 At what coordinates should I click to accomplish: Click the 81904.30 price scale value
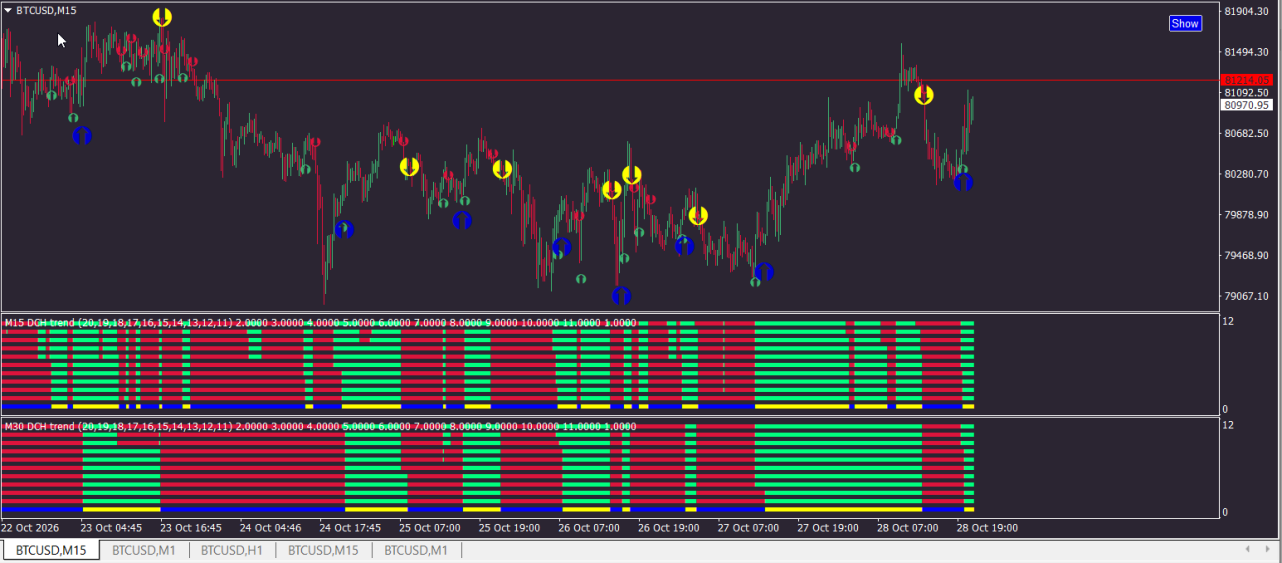tap(1246, 11)
